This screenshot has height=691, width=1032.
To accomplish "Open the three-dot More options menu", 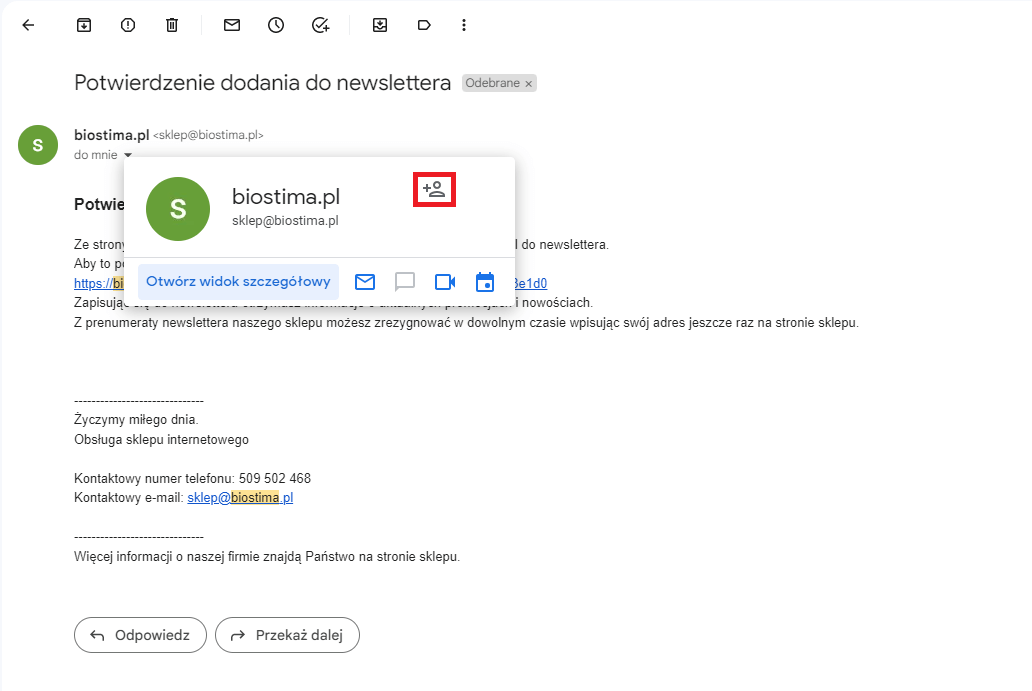I will click(464, 25).
